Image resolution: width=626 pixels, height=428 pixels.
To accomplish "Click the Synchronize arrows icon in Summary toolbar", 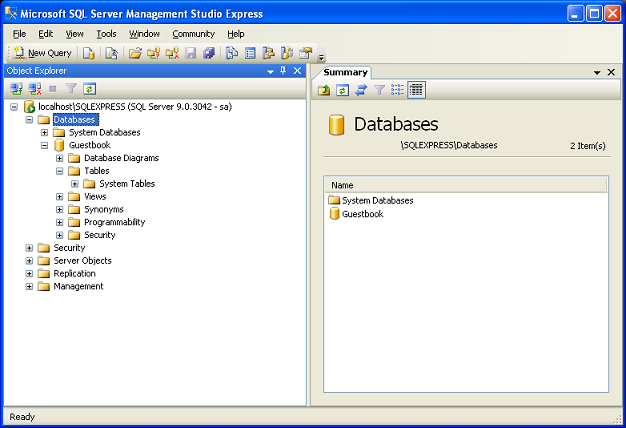I will pos(361,90).
